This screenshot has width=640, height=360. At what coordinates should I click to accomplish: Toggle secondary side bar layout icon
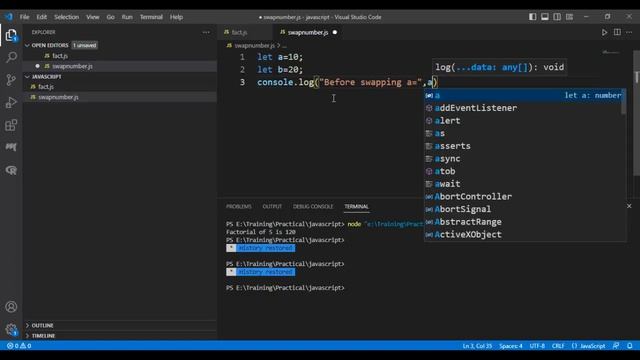pos(557,17)
